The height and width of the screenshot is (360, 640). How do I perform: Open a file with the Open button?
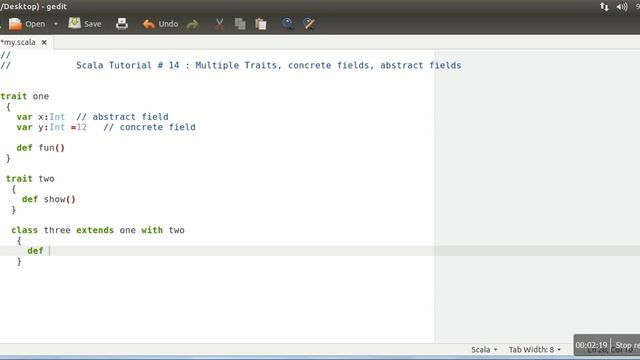tap(27, 24)
